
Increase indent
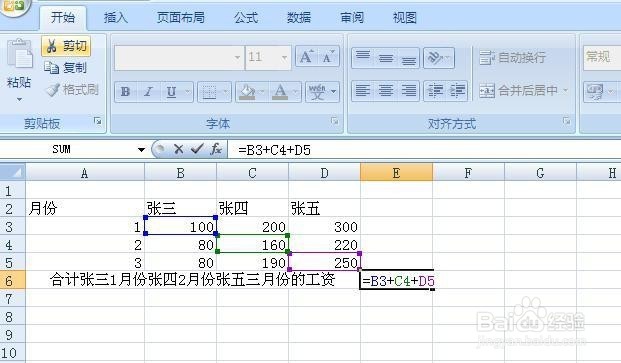(x=457, y=91)
